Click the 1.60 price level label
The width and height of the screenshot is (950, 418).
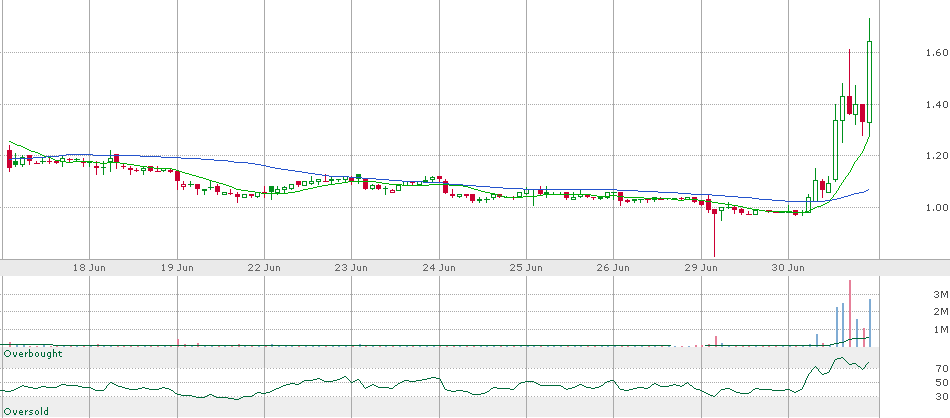(x=937, y=53)
